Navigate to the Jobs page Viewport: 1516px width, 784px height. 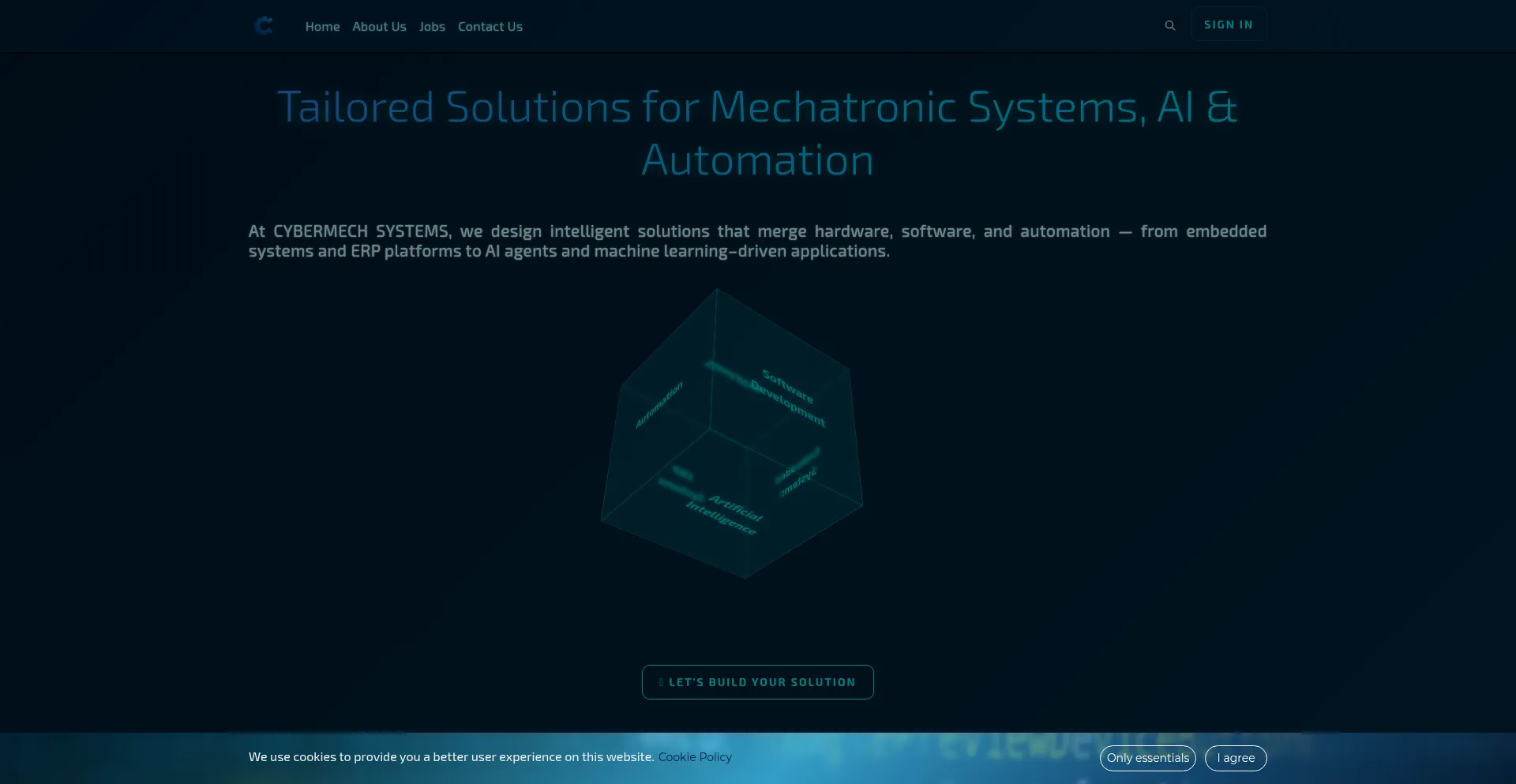pyautogui.click(x=432, y=27)
